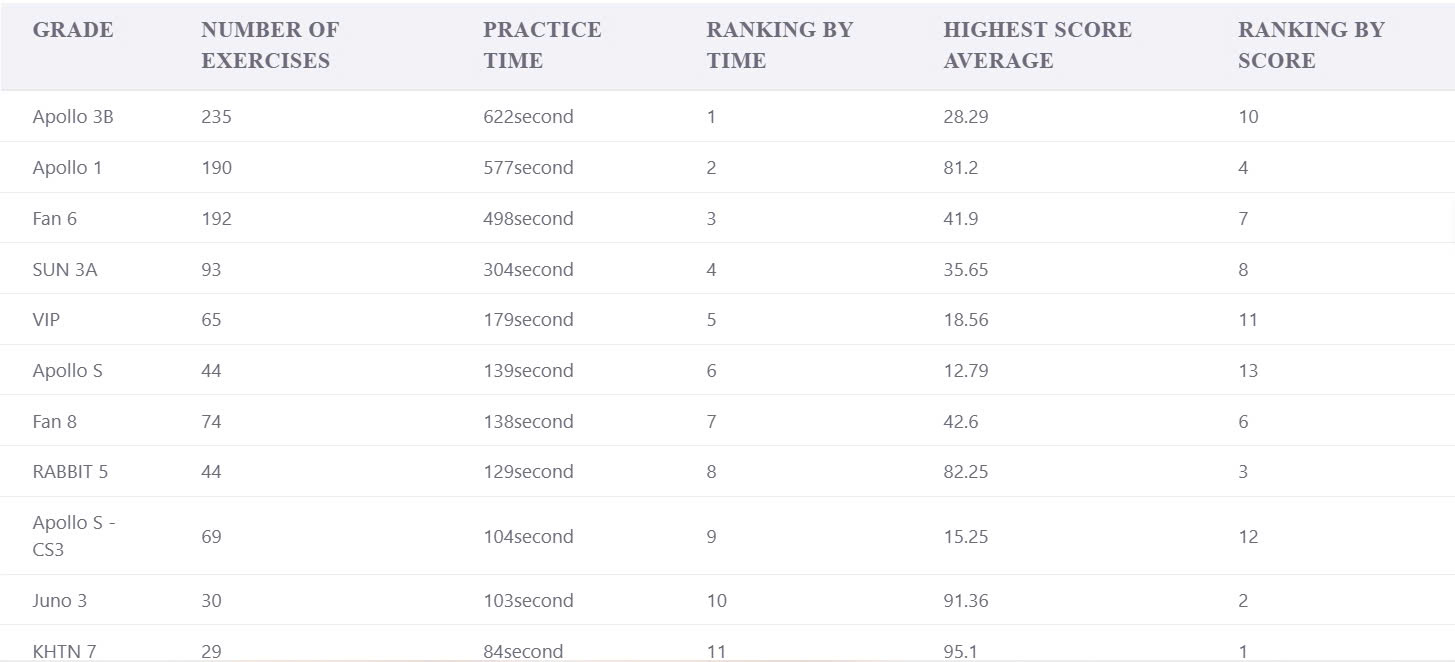The height and width of the screenshot is (662, 1455).
Task: Click the NUMBER OF EXERCISES column header
Action: pyautogui.click(x=270, y=45)
